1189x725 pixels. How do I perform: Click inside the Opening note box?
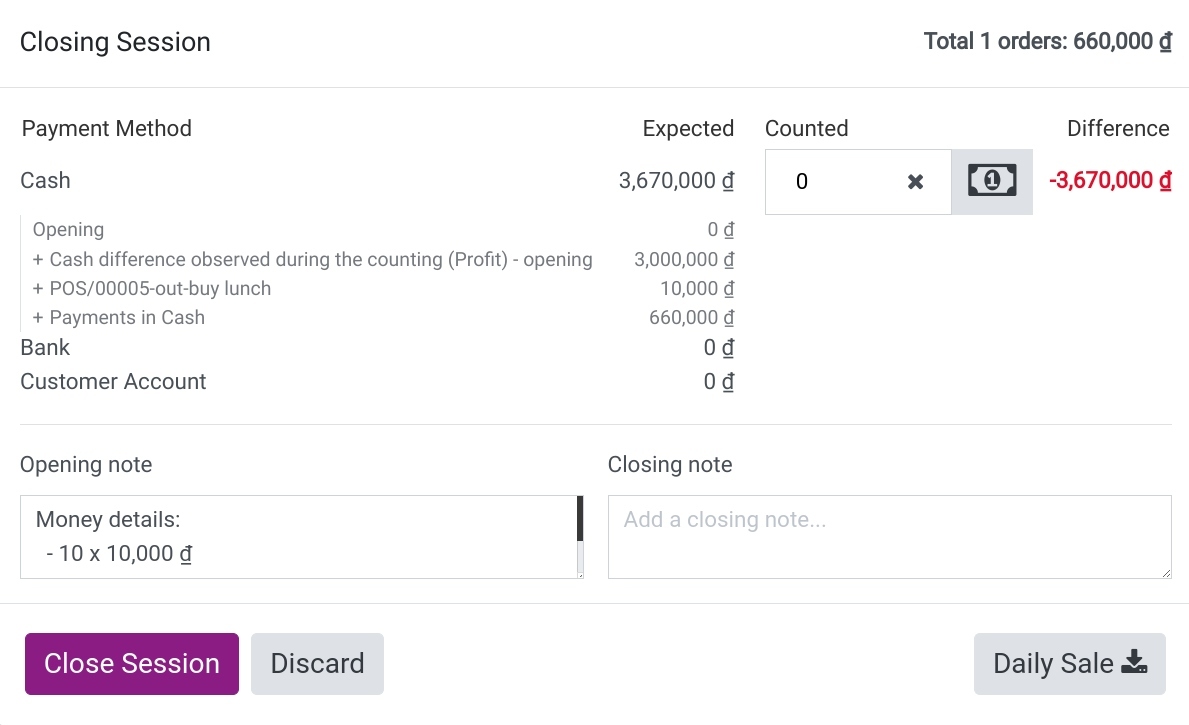[x=299, y=537]
